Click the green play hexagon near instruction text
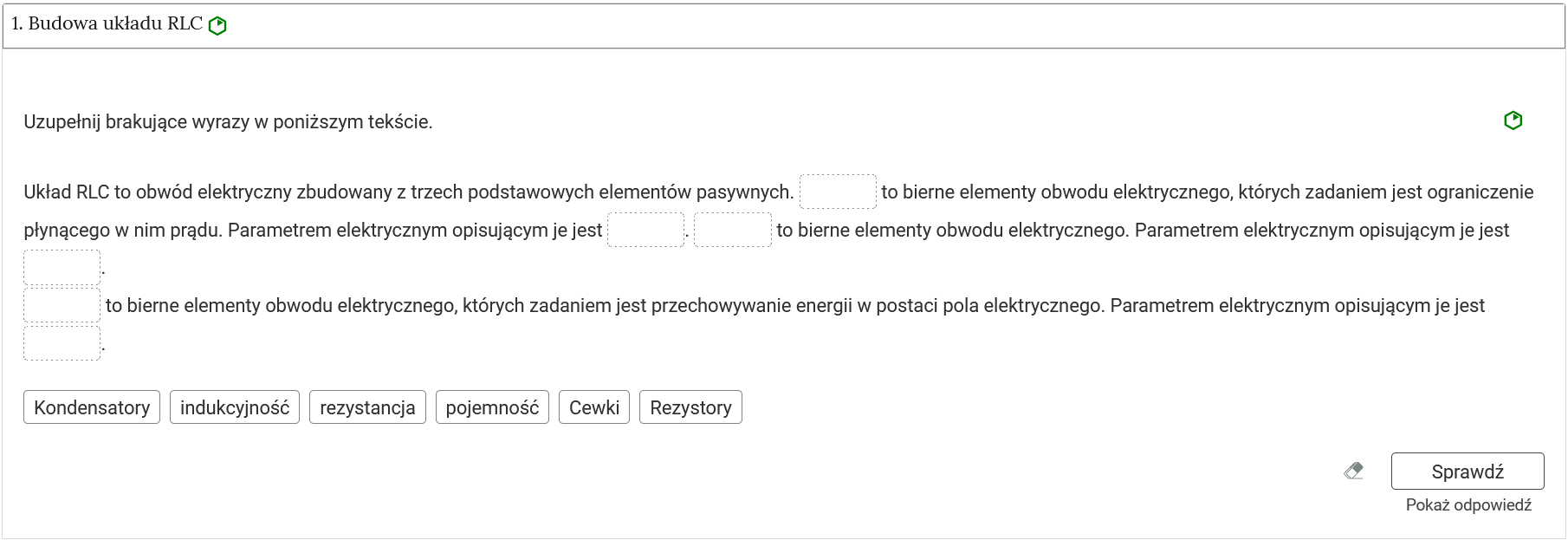1568x540 pixels. tap(1513, 121)
